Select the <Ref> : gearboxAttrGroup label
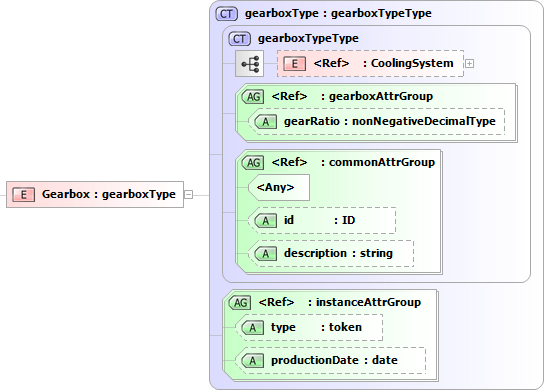This screenshot has height=390, width=544. click(x=352, y=96)
